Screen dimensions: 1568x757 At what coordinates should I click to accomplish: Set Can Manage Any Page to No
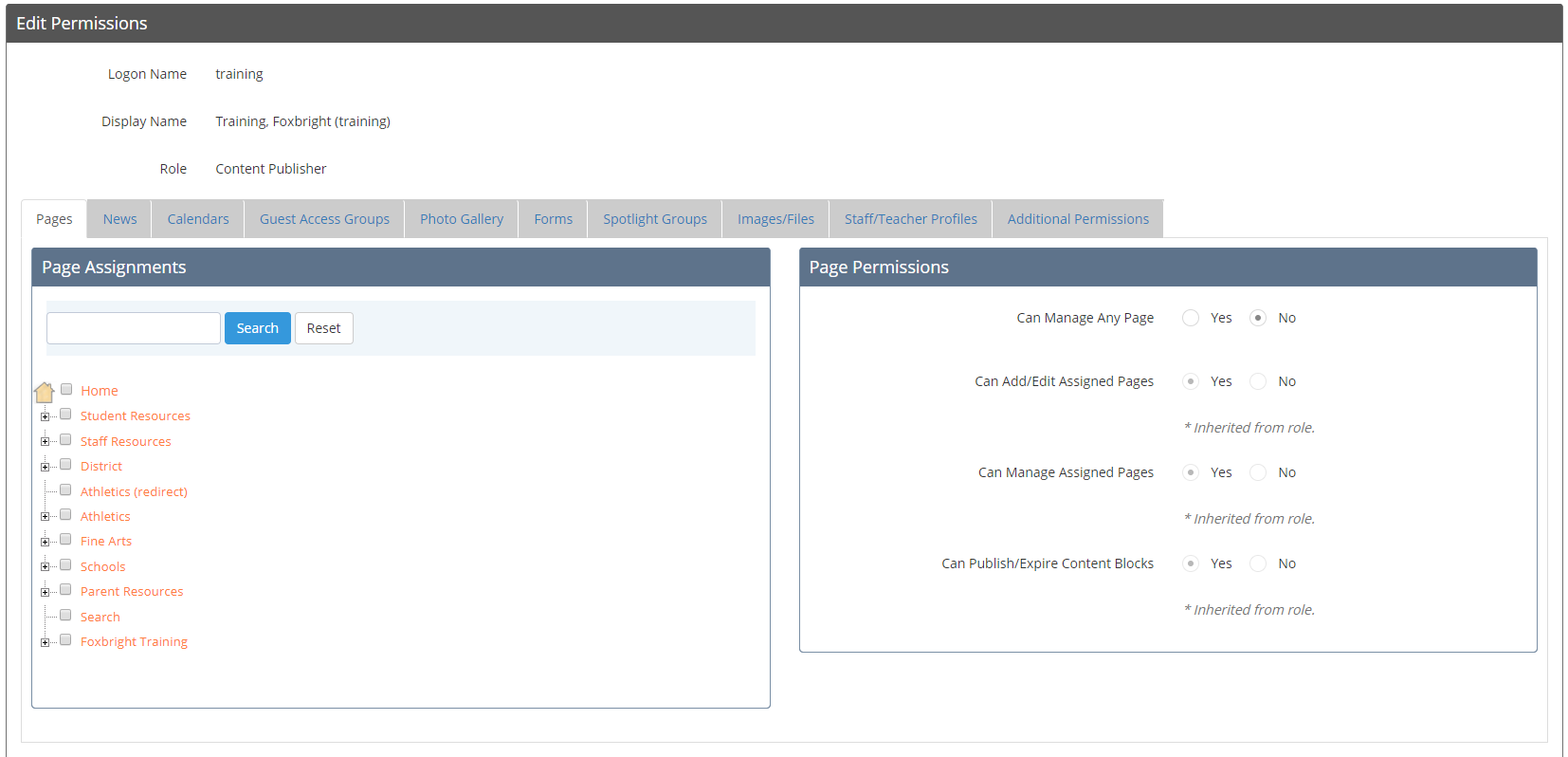coord(1258,318)
